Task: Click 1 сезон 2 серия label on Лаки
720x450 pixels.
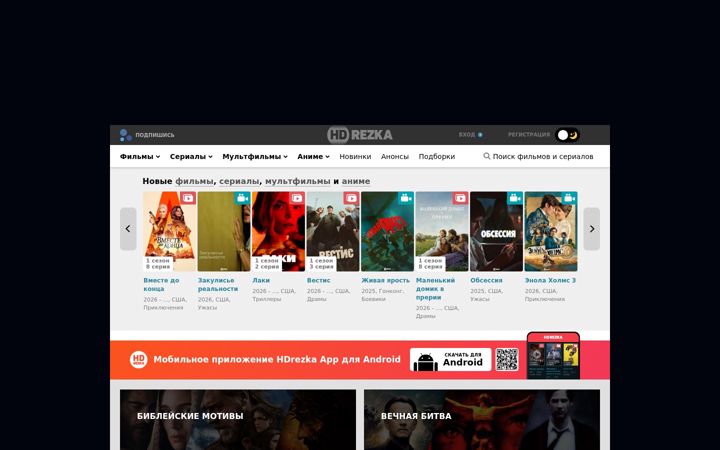Action: point(267,264)
